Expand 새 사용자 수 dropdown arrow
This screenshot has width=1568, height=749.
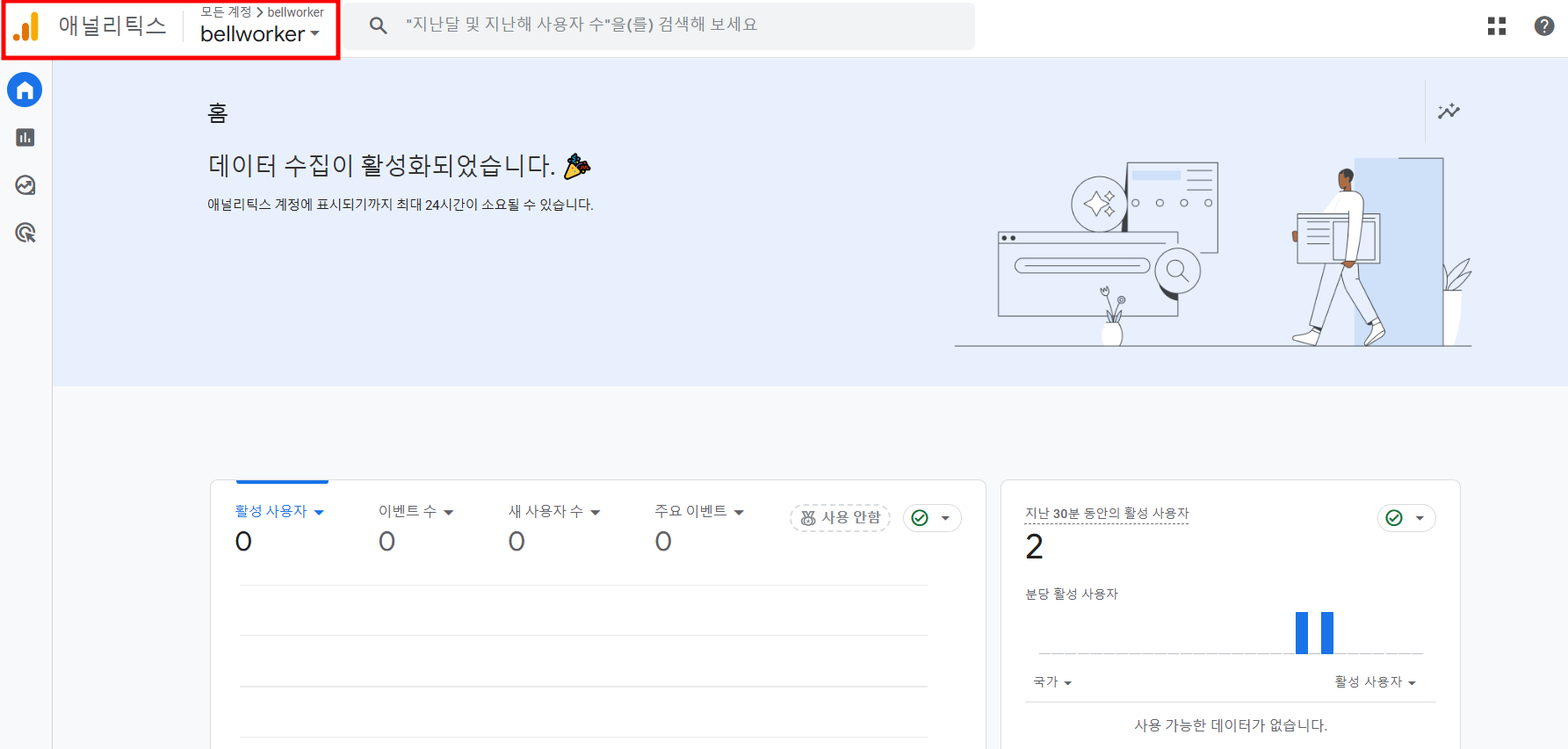[x=596, y=513]
